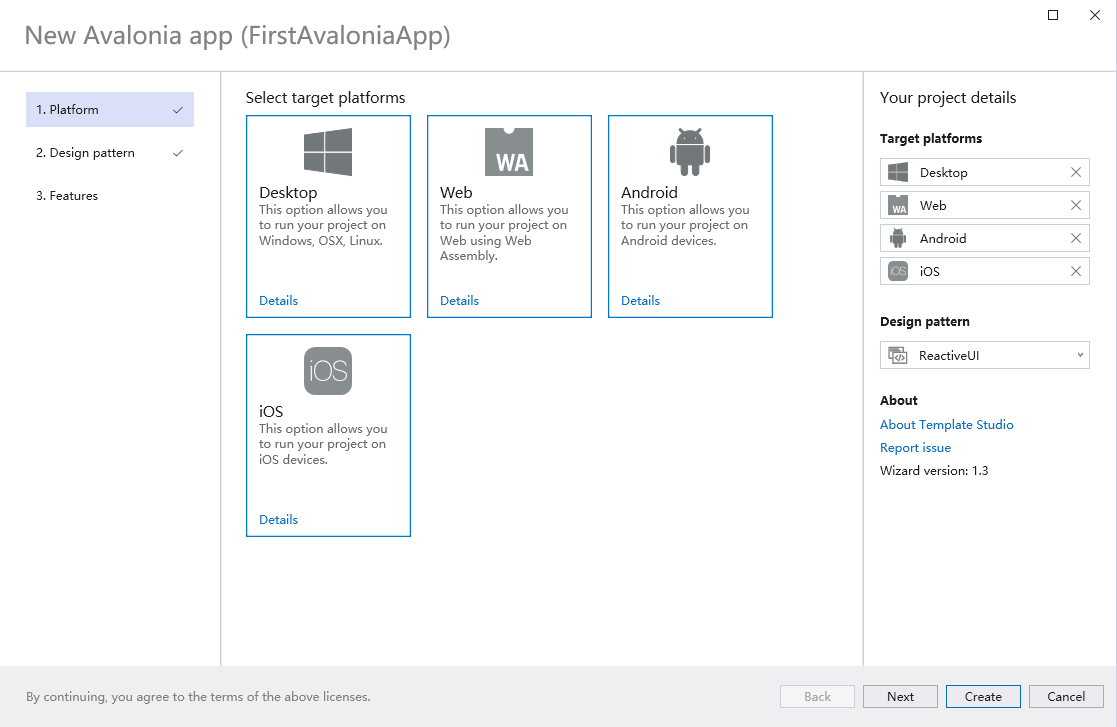Click the Create button
The image size is (1117, 727).
click(983, 696)
